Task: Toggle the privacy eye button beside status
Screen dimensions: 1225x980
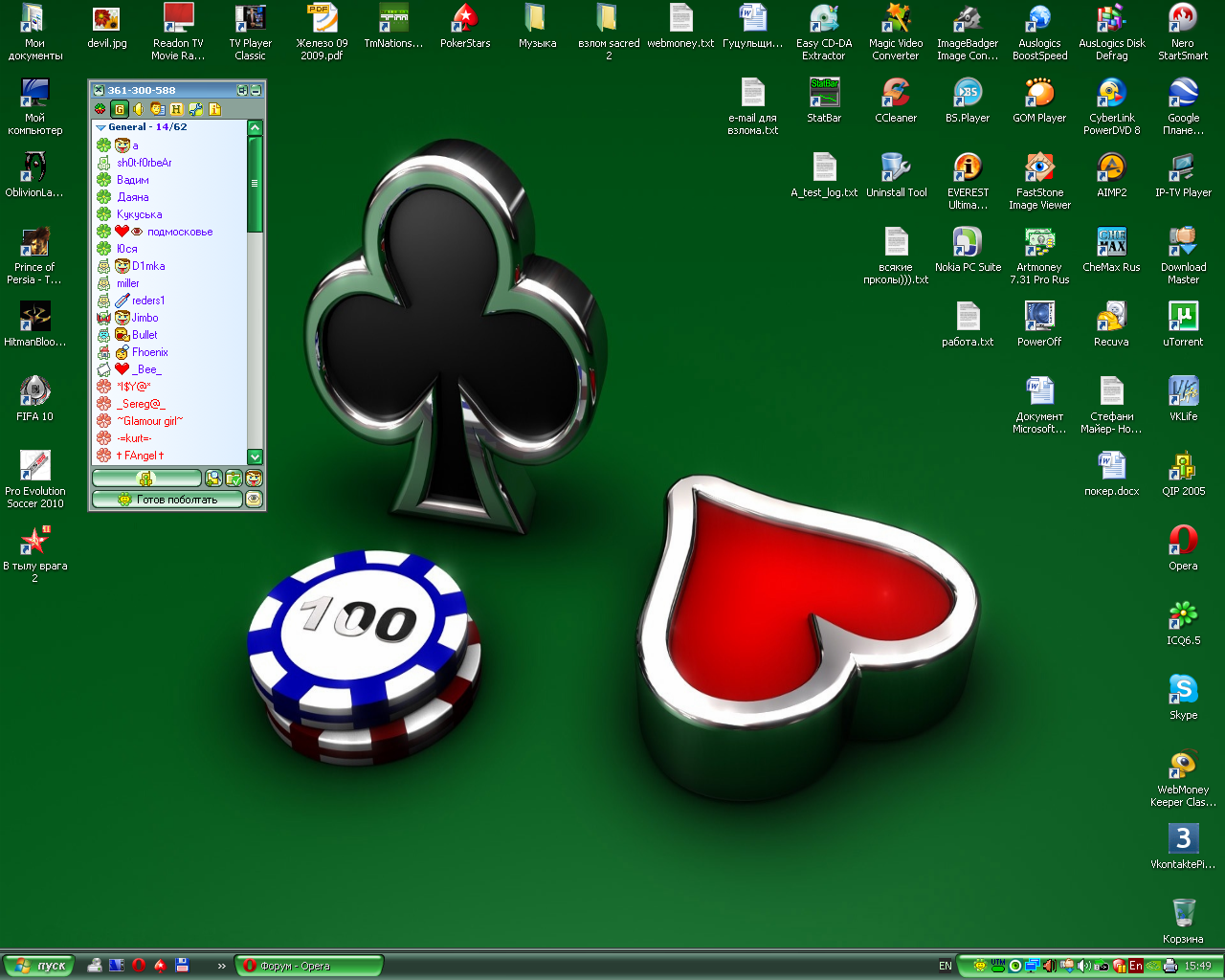Action: pyautogui.click(x=254, y=500)
